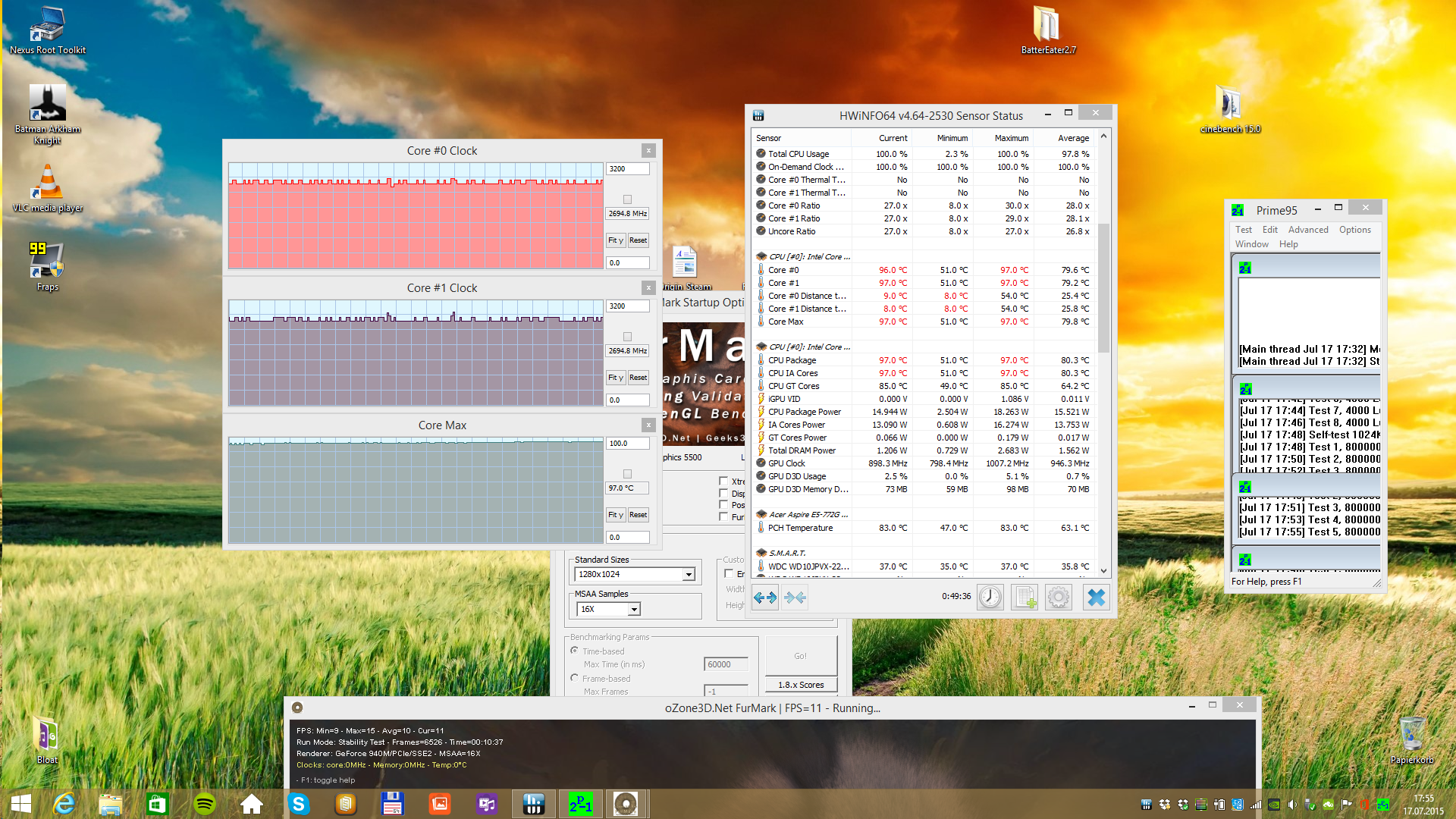Screen dimensions: 1456x819
Task: Open Skype from the taskbar
Action: pyautogui.click(x=299, y=804)
